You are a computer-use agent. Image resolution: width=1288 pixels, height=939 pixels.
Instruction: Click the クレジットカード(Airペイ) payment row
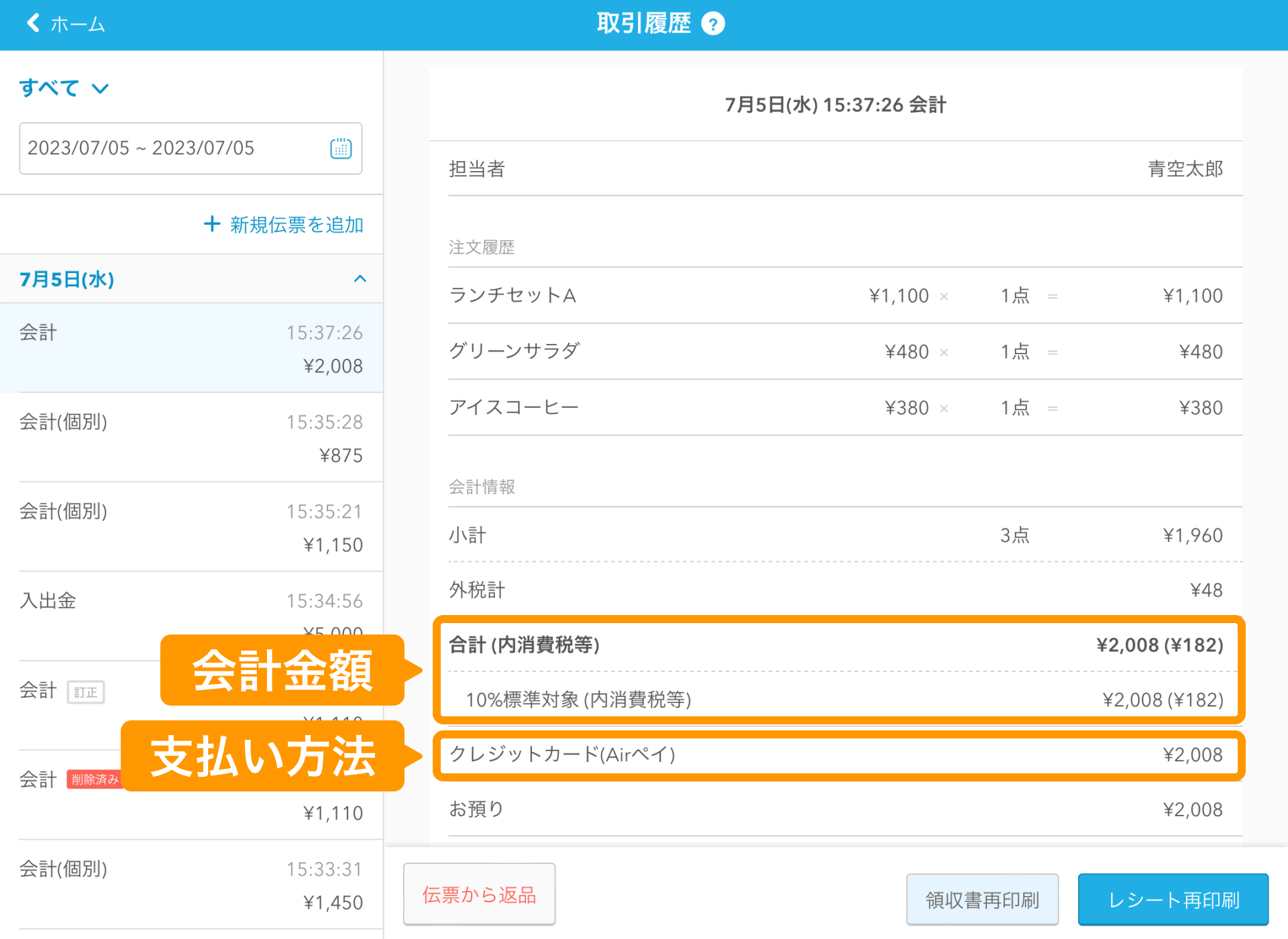point(839,755)
